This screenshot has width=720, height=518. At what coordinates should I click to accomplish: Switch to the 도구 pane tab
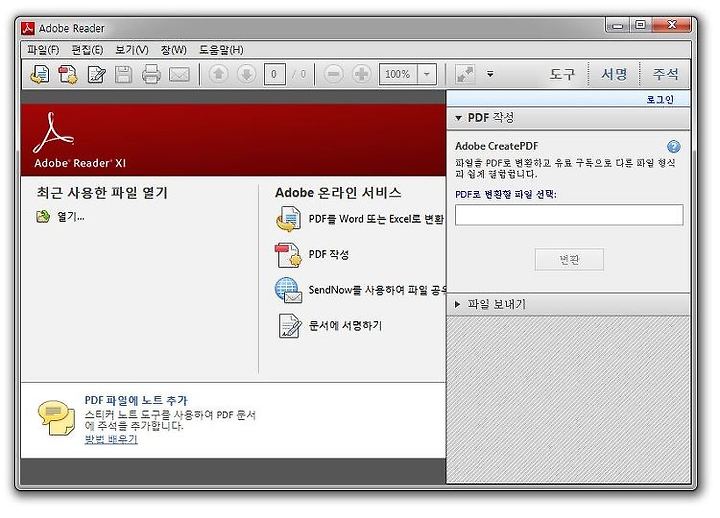point(562,74)
